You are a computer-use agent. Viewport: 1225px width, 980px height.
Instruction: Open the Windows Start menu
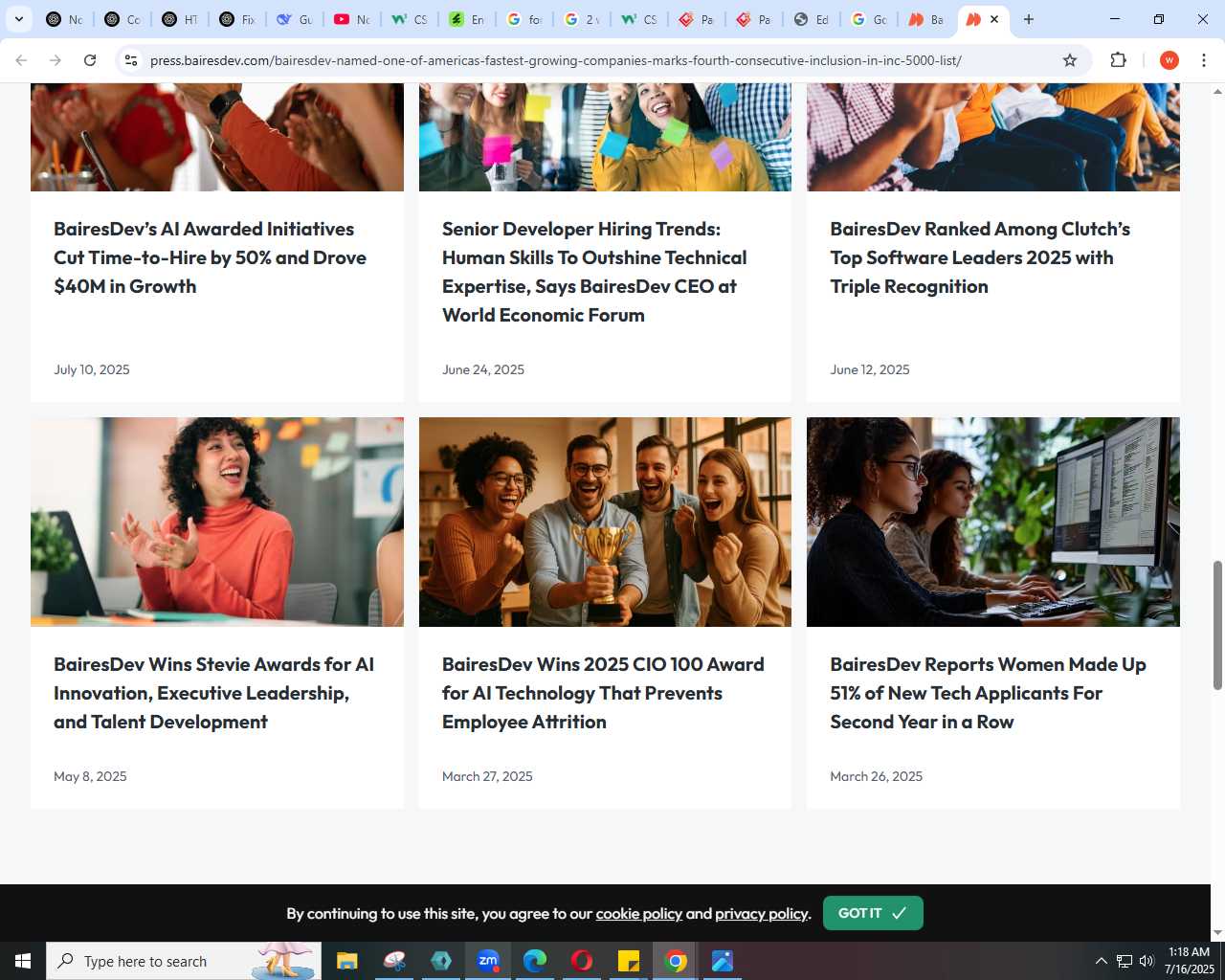coord(23,961)
